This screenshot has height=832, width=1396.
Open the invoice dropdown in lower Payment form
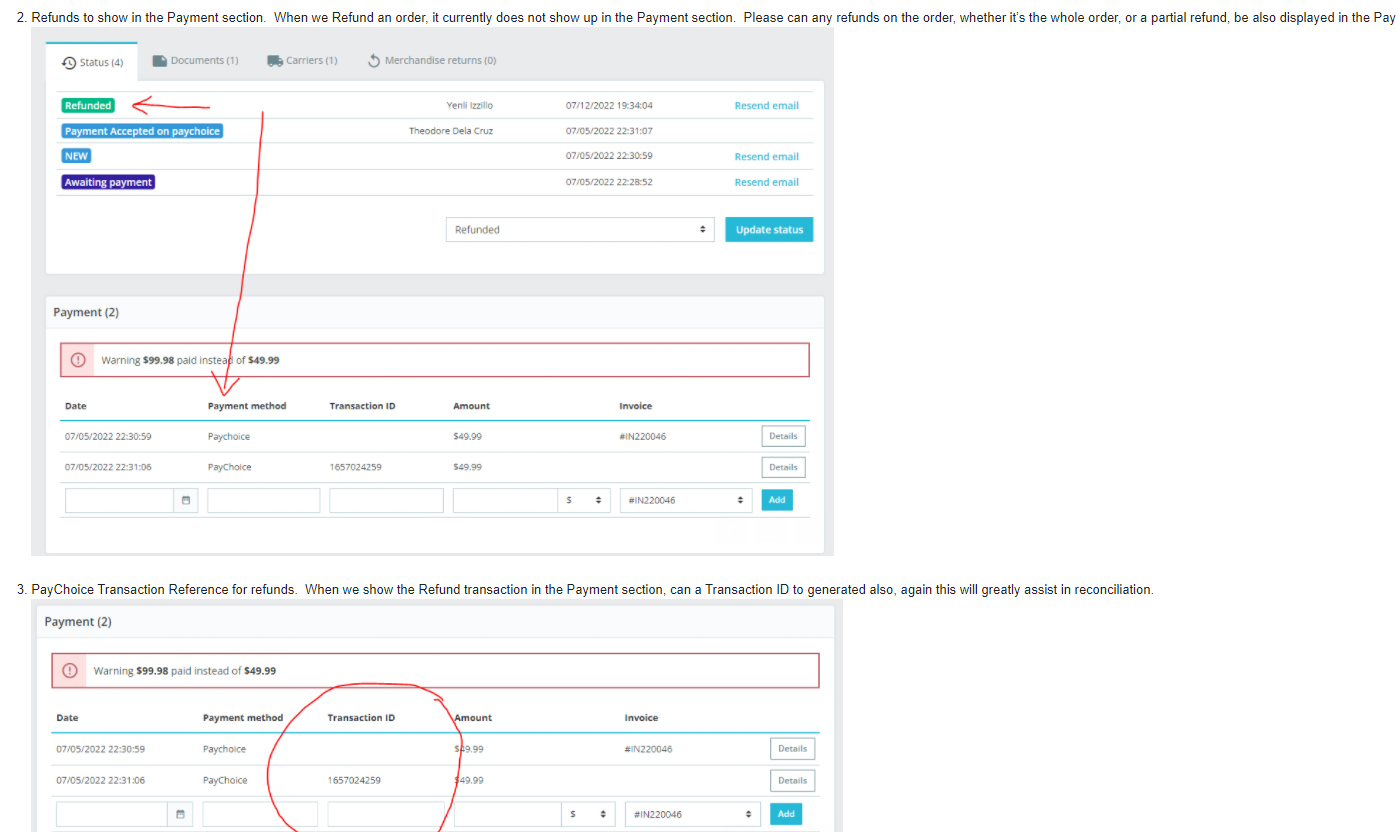click(692, 814)
